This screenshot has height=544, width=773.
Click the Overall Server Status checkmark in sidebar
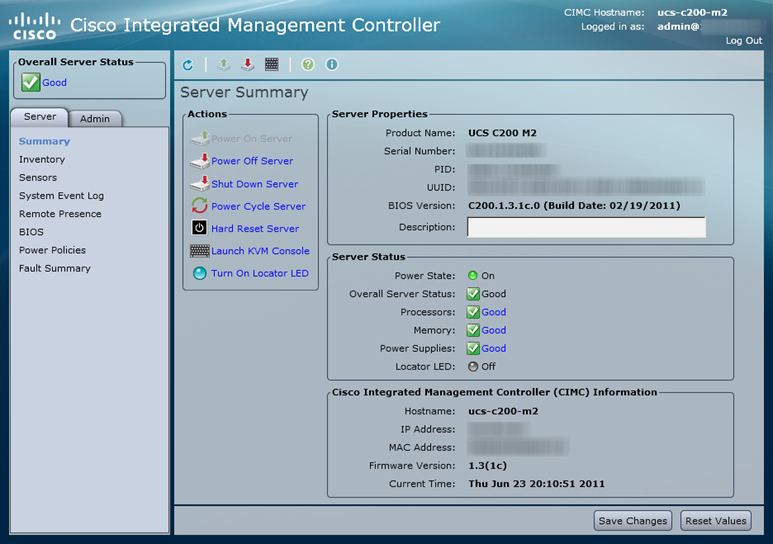click(x=30, y=82)
